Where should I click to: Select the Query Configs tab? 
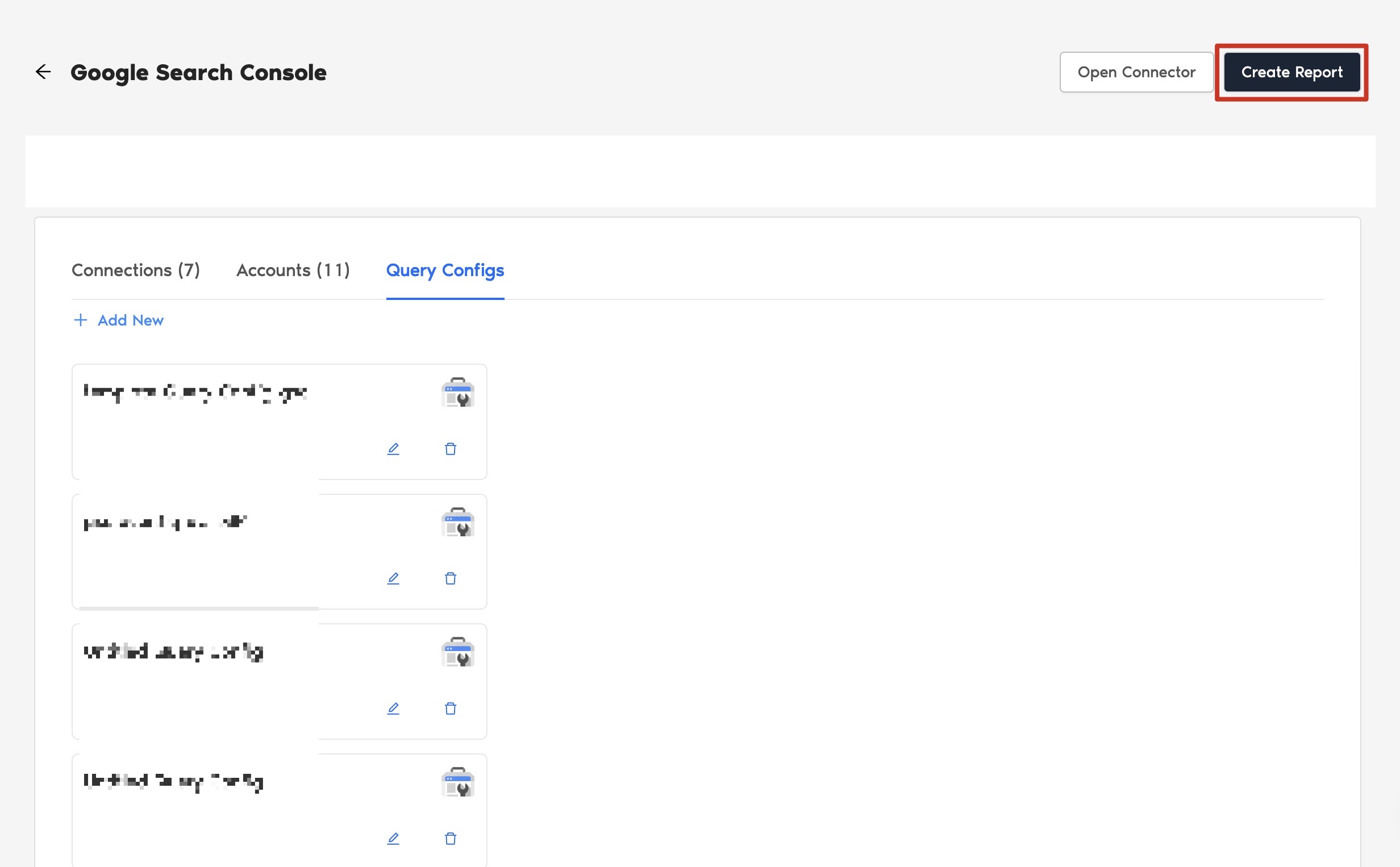(445, 270)
